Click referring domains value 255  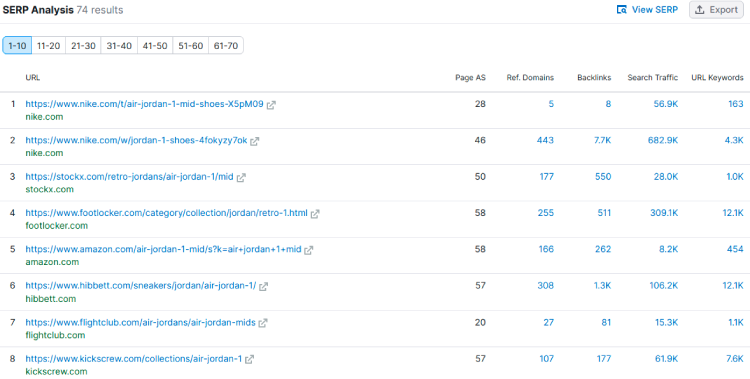coord(545,213)
